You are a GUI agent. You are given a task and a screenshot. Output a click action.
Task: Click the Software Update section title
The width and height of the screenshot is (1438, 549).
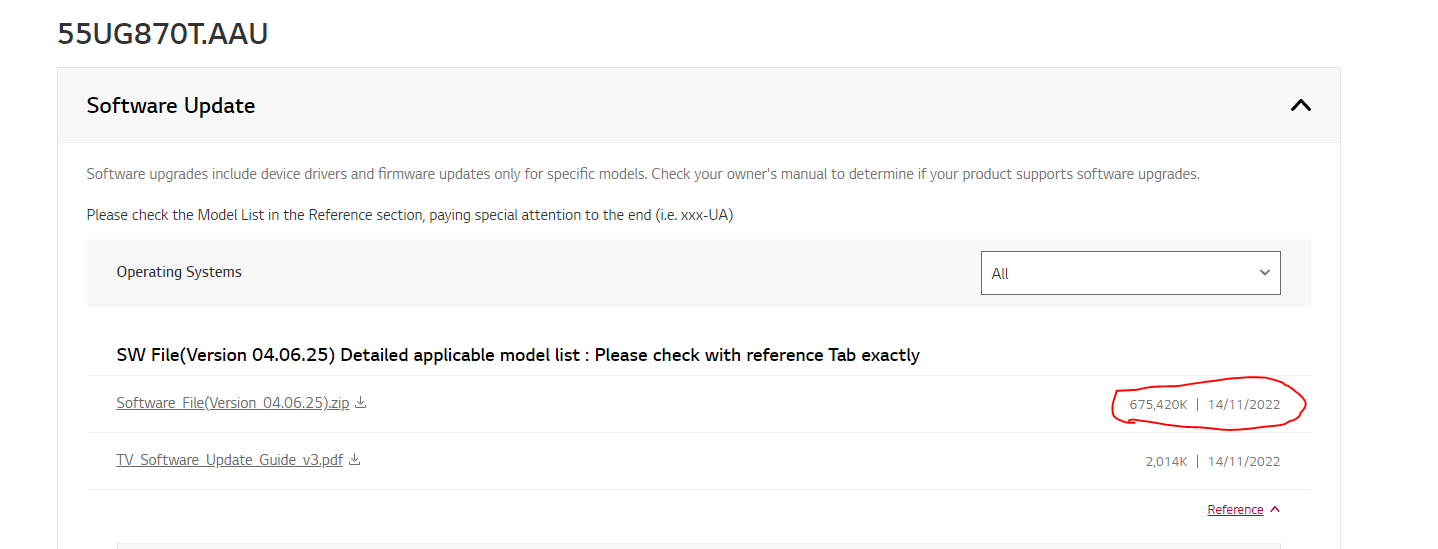[171, 106]
